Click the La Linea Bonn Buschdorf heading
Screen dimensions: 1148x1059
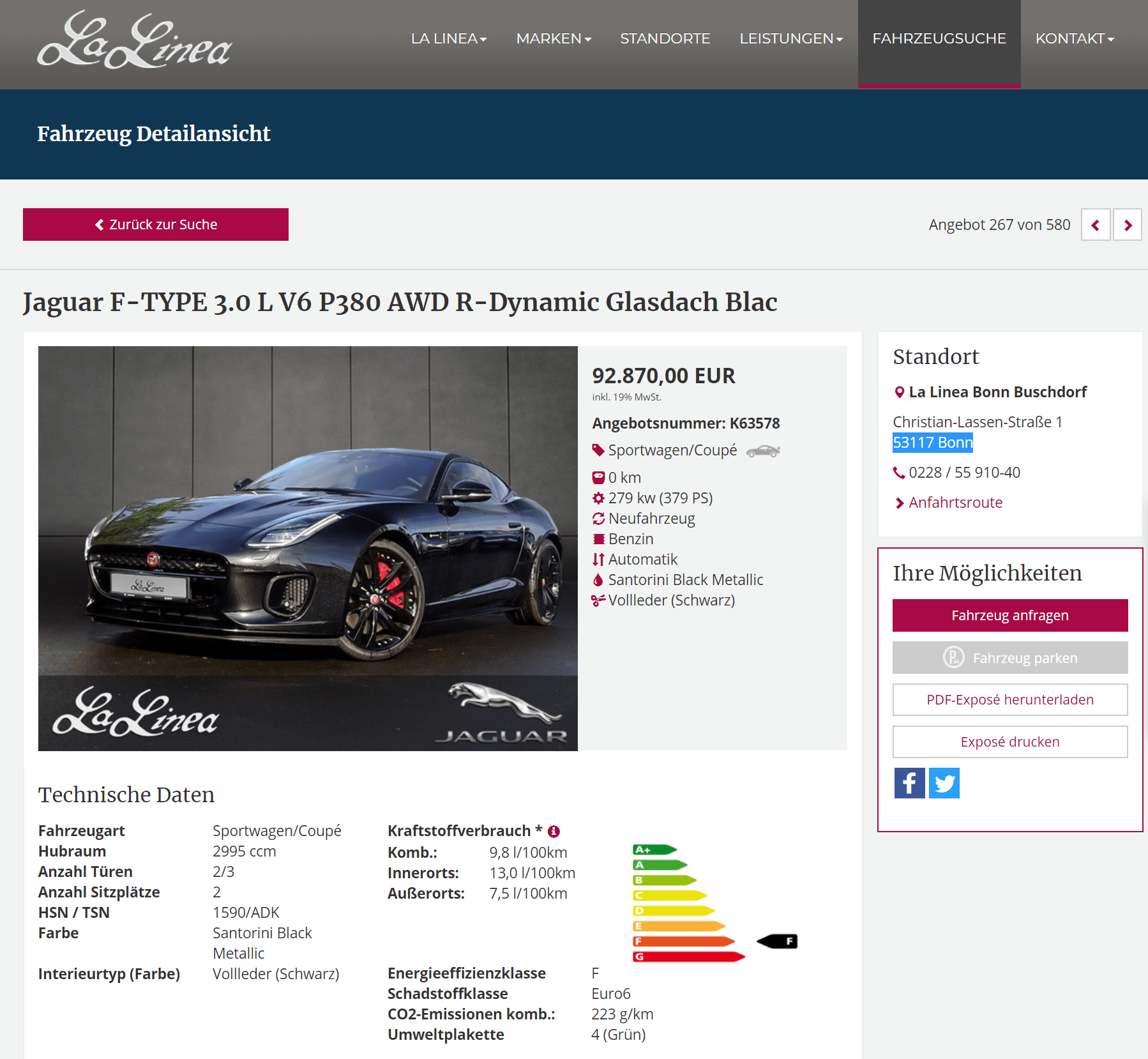[x=997, y=392]
